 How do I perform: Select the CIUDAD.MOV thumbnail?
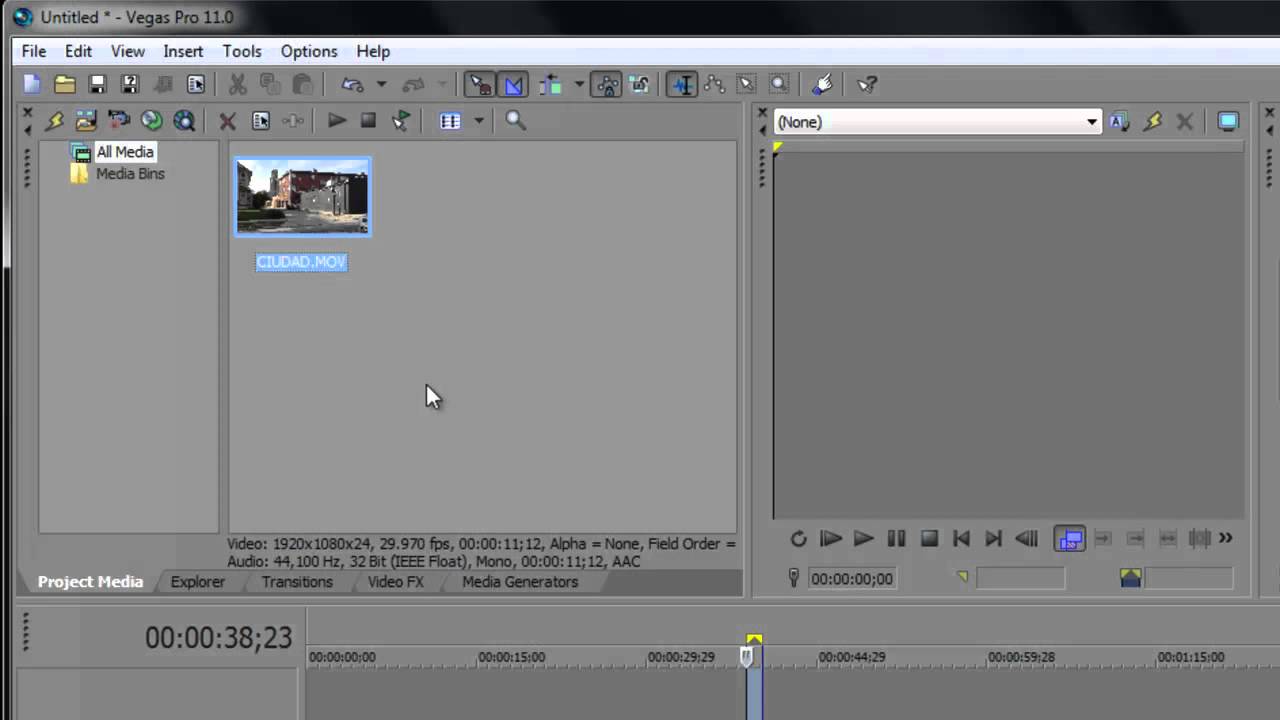(302, 196)
